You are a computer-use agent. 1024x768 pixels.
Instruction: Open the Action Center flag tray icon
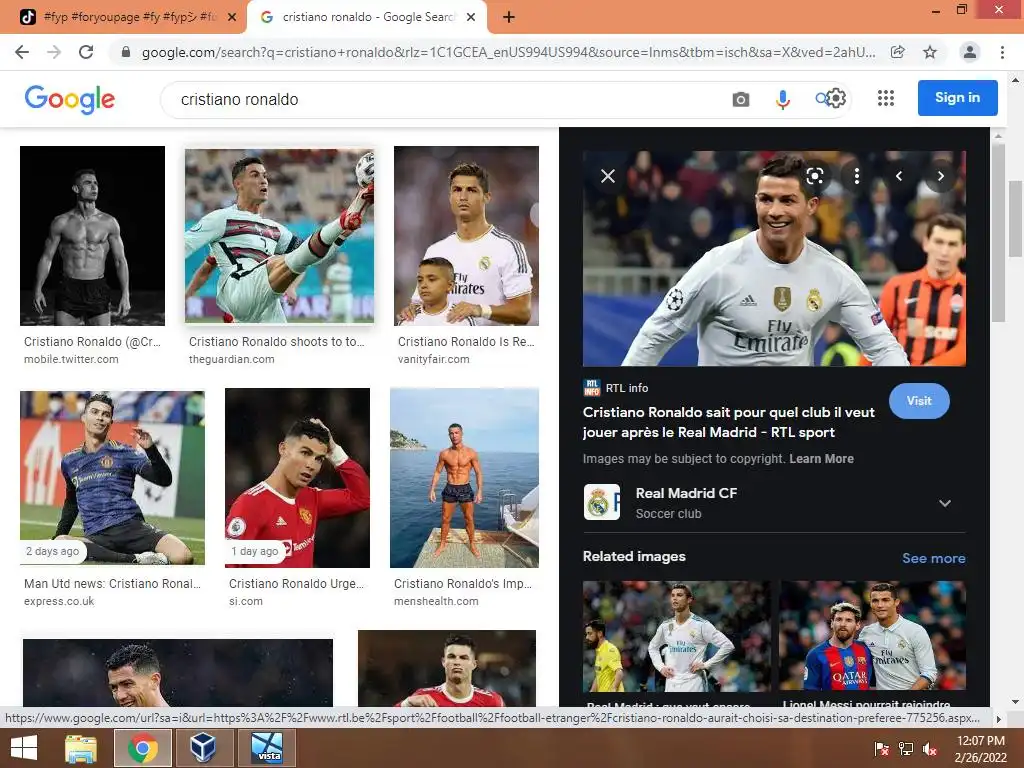(881, 749)
